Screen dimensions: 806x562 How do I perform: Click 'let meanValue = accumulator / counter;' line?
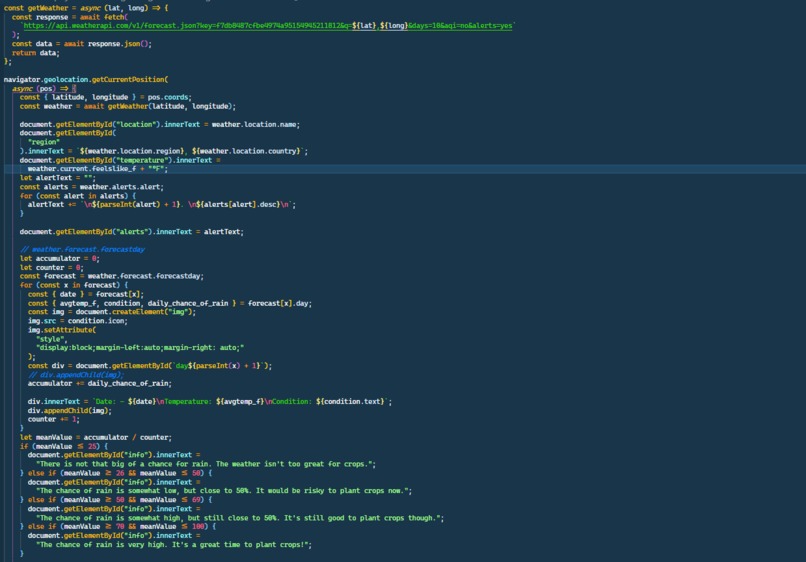coord(96,438)
